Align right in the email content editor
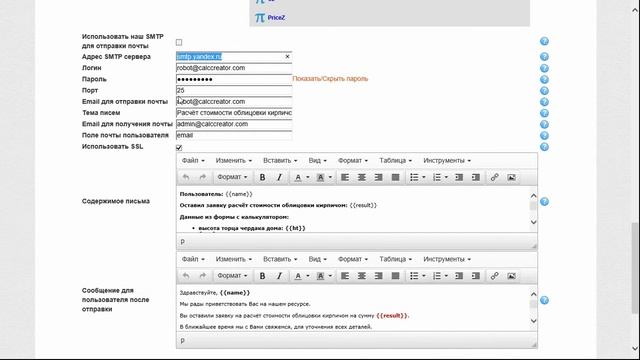This screenshot has height=360, width=640. tap(378, 177)
